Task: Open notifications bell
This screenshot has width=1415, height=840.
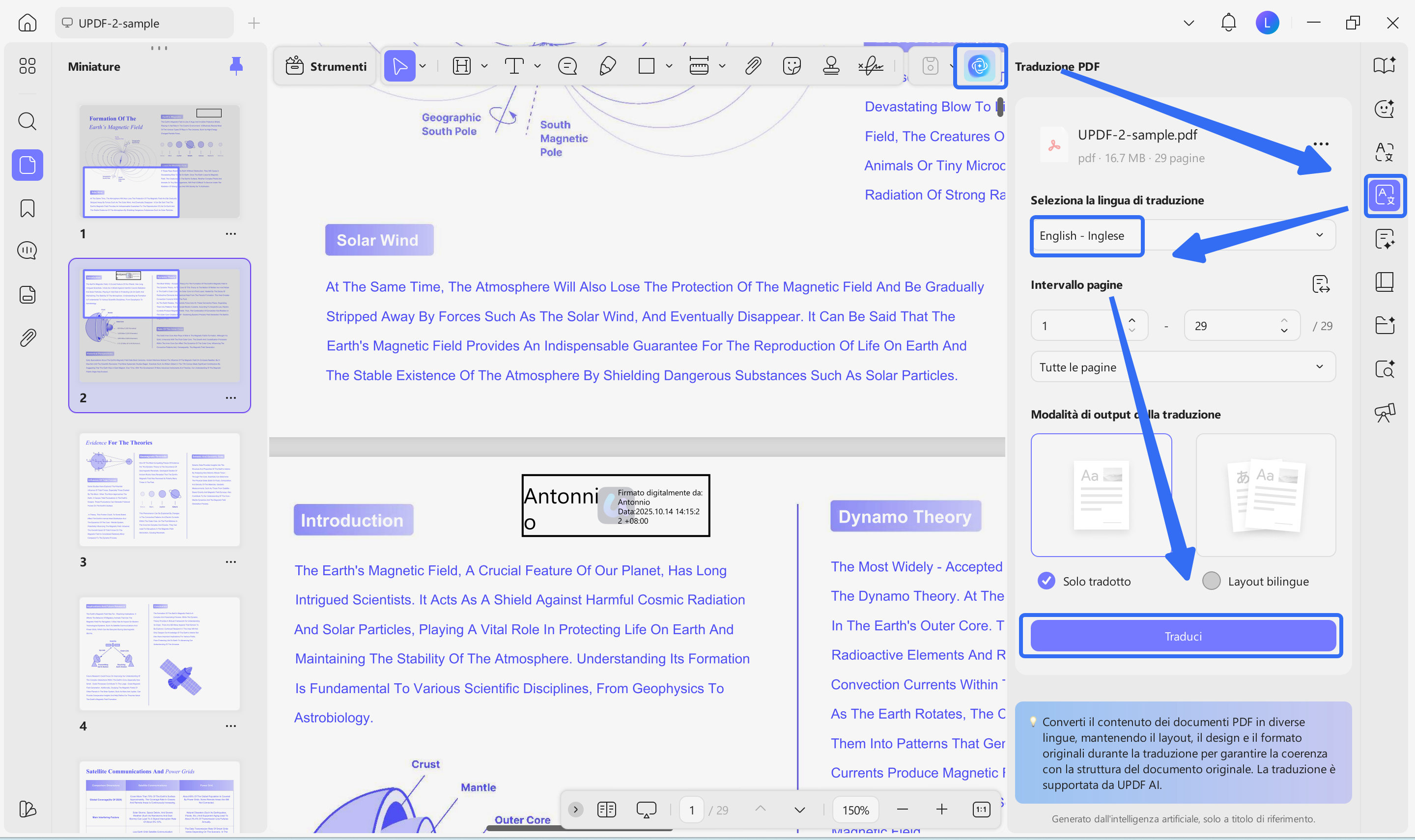Action: pyautogui.click(x=1228, y=23)
